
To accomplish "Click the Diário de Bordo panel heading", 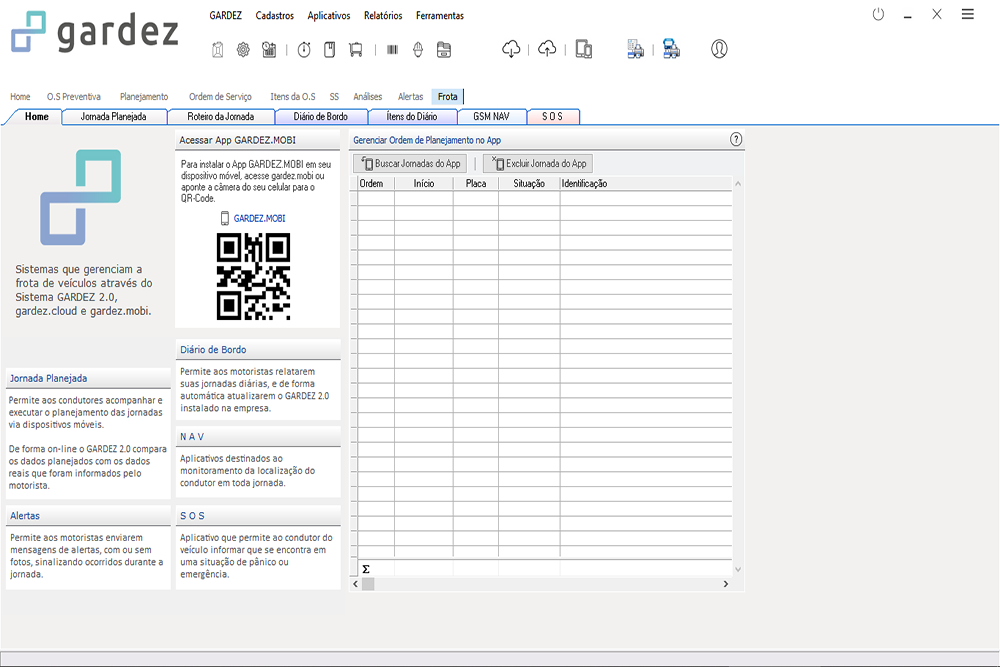I will (213, 349).
